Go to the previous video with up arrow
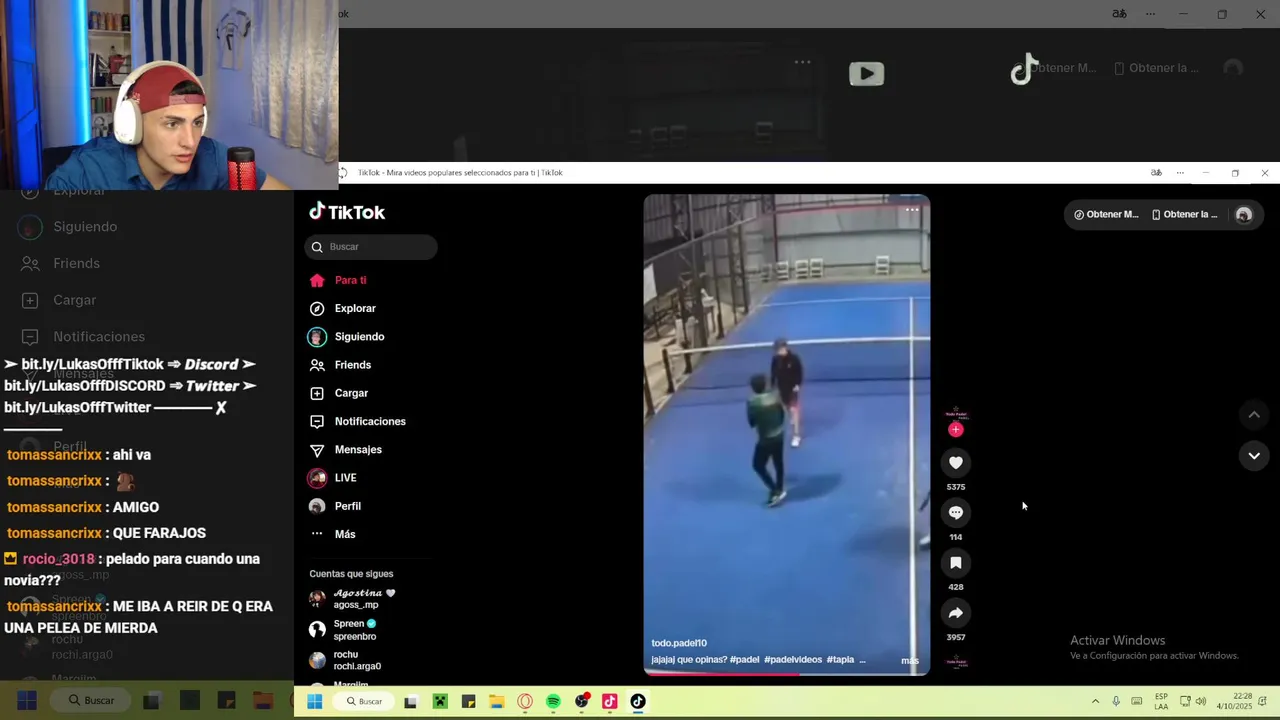This screenshot has height=720, width=1280. 1254,415
